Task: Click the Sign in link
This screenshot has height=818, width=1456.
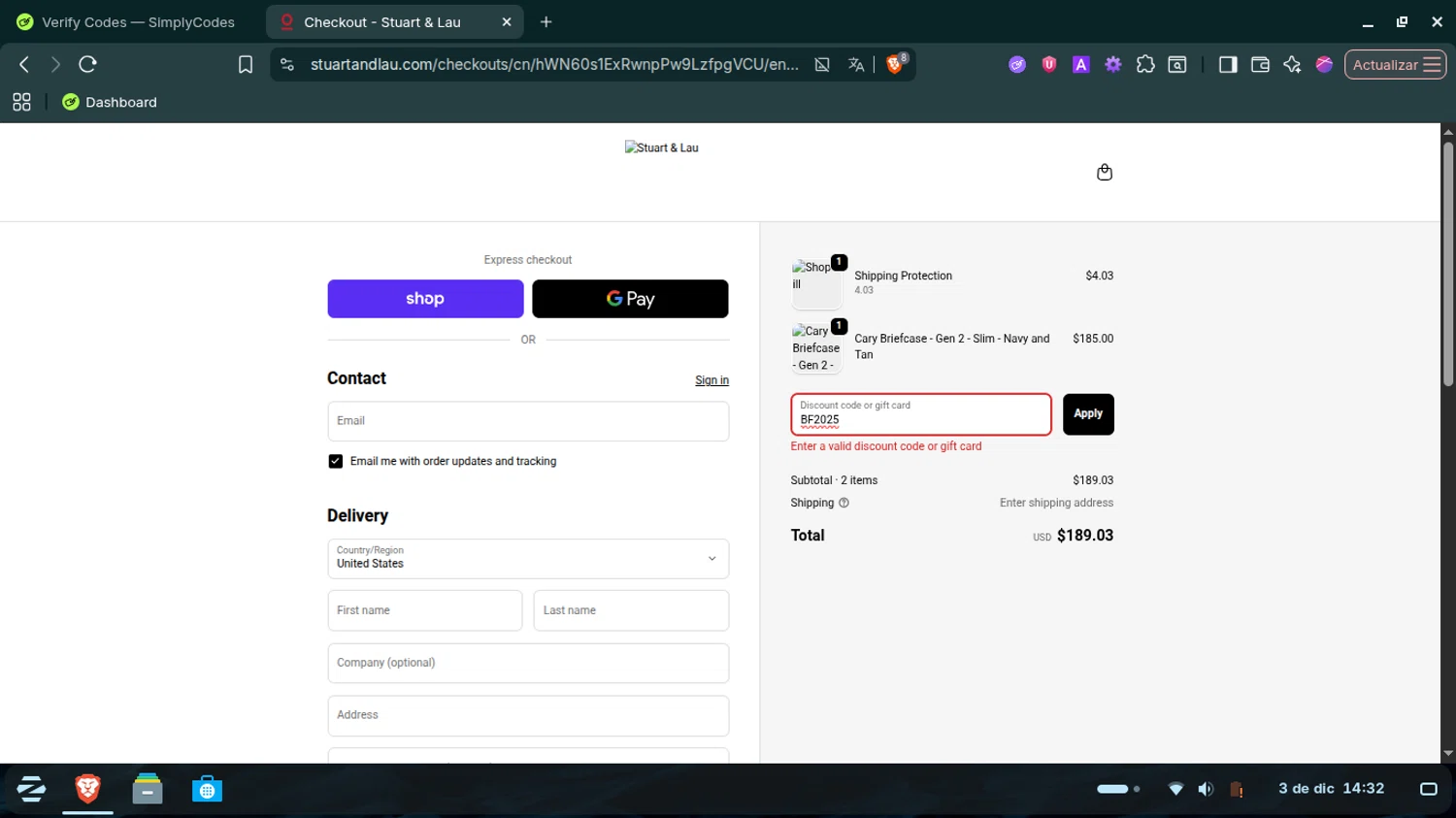Action: tap(711, 380)
